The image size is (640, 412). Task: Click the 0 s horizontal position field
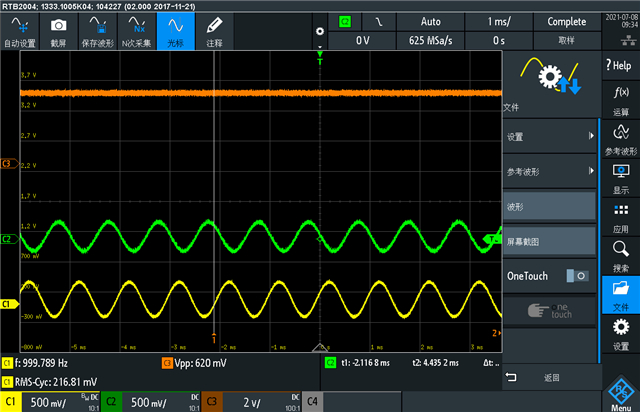coord(499,40)
